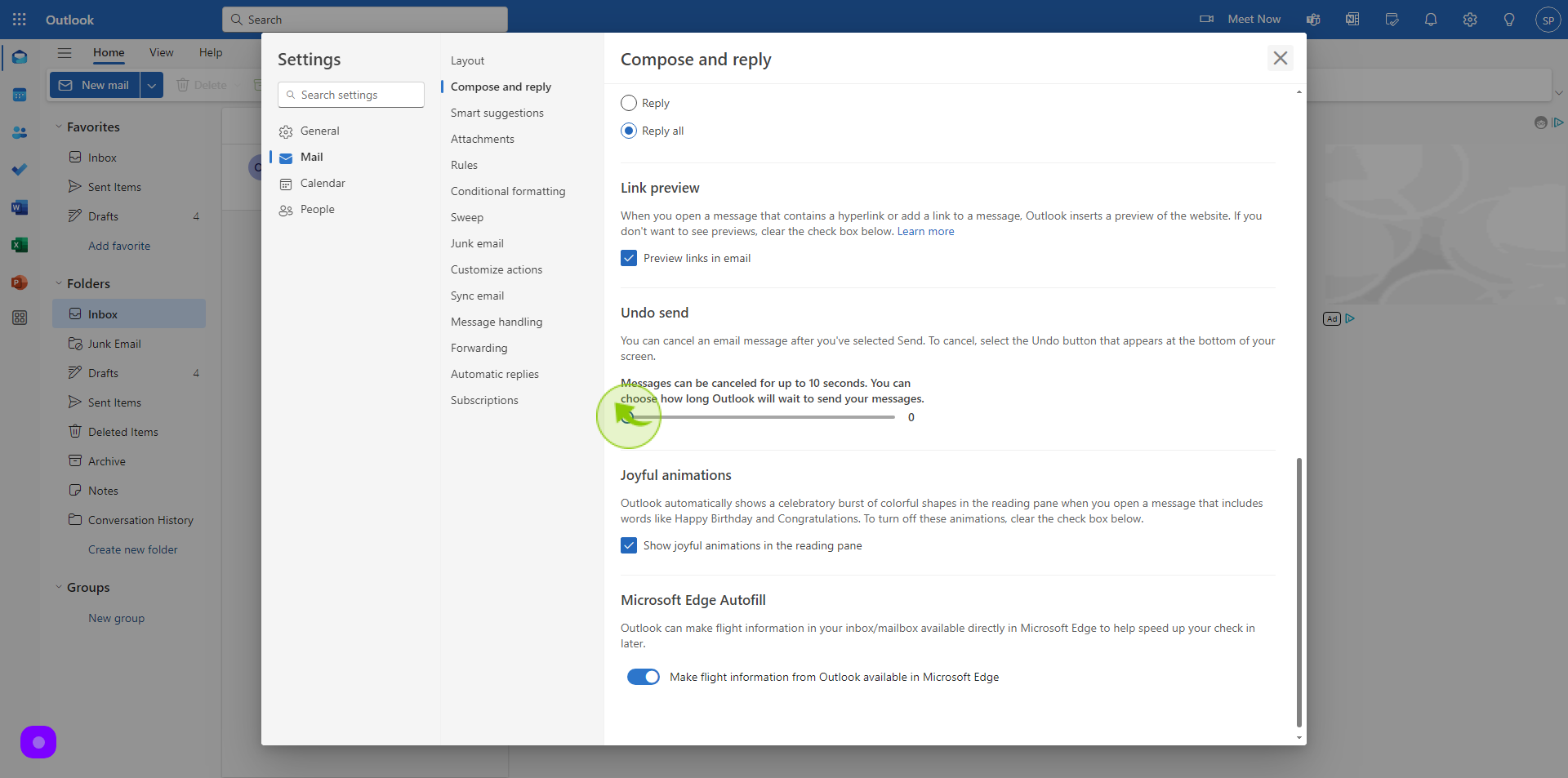Launch PowerPoint from the left rail
The image size is (1568, 778).
20,282
